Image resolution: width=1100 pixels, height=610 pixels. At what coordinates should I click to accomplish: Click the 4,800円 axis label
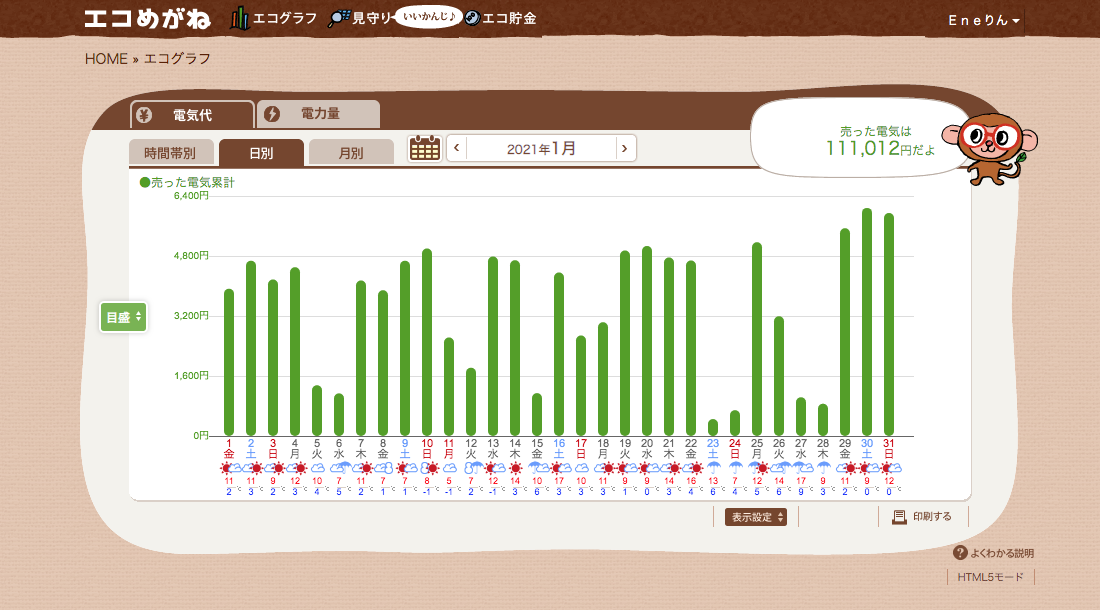[191, 256]
